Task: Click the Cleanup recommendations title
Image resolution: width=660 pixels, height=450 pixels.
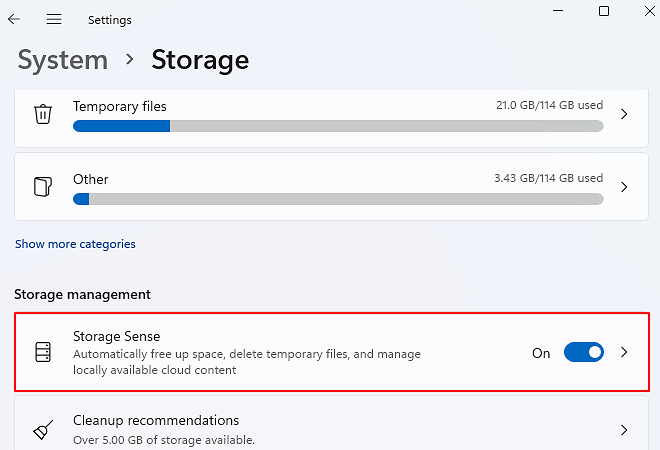Action: click(x=155, y=421)
